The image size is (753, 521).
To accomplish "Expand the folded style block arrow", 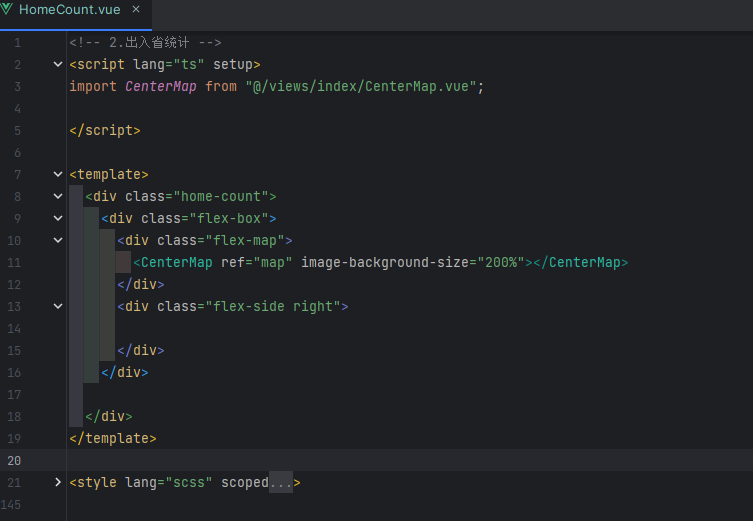I will (58, 483).
